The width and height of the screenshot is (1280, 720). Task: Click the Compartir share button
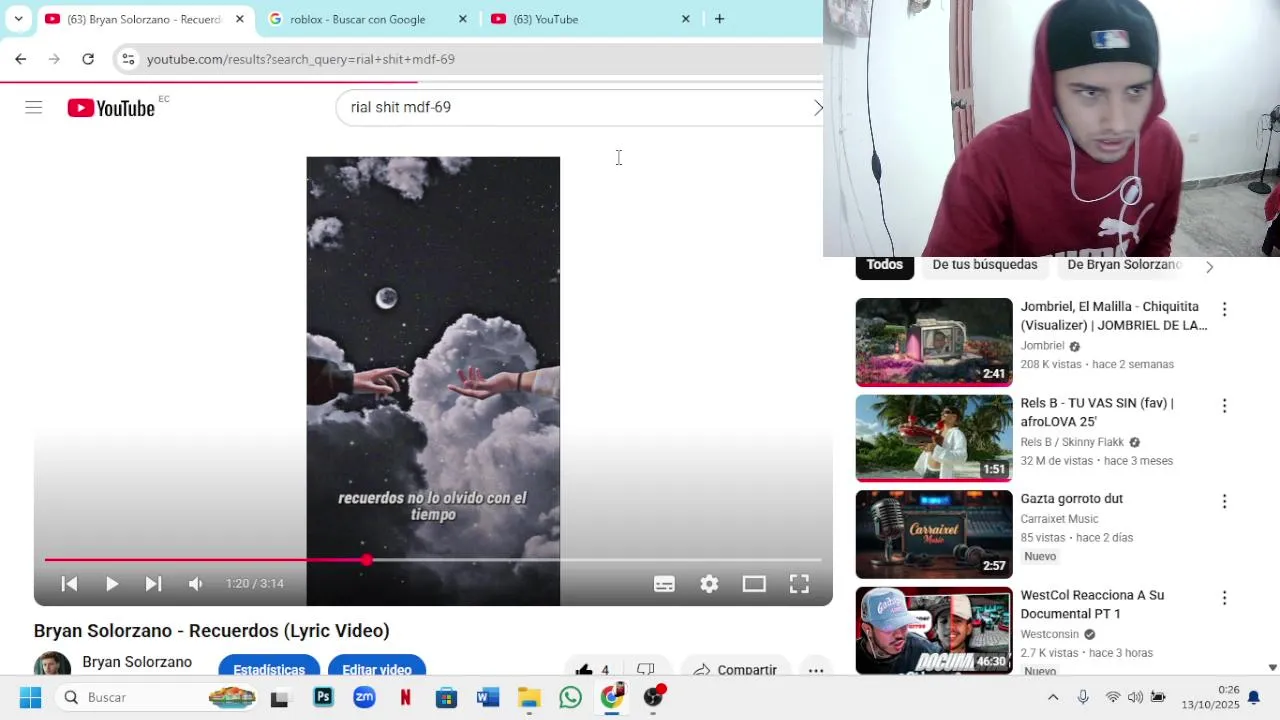[735, 669]
